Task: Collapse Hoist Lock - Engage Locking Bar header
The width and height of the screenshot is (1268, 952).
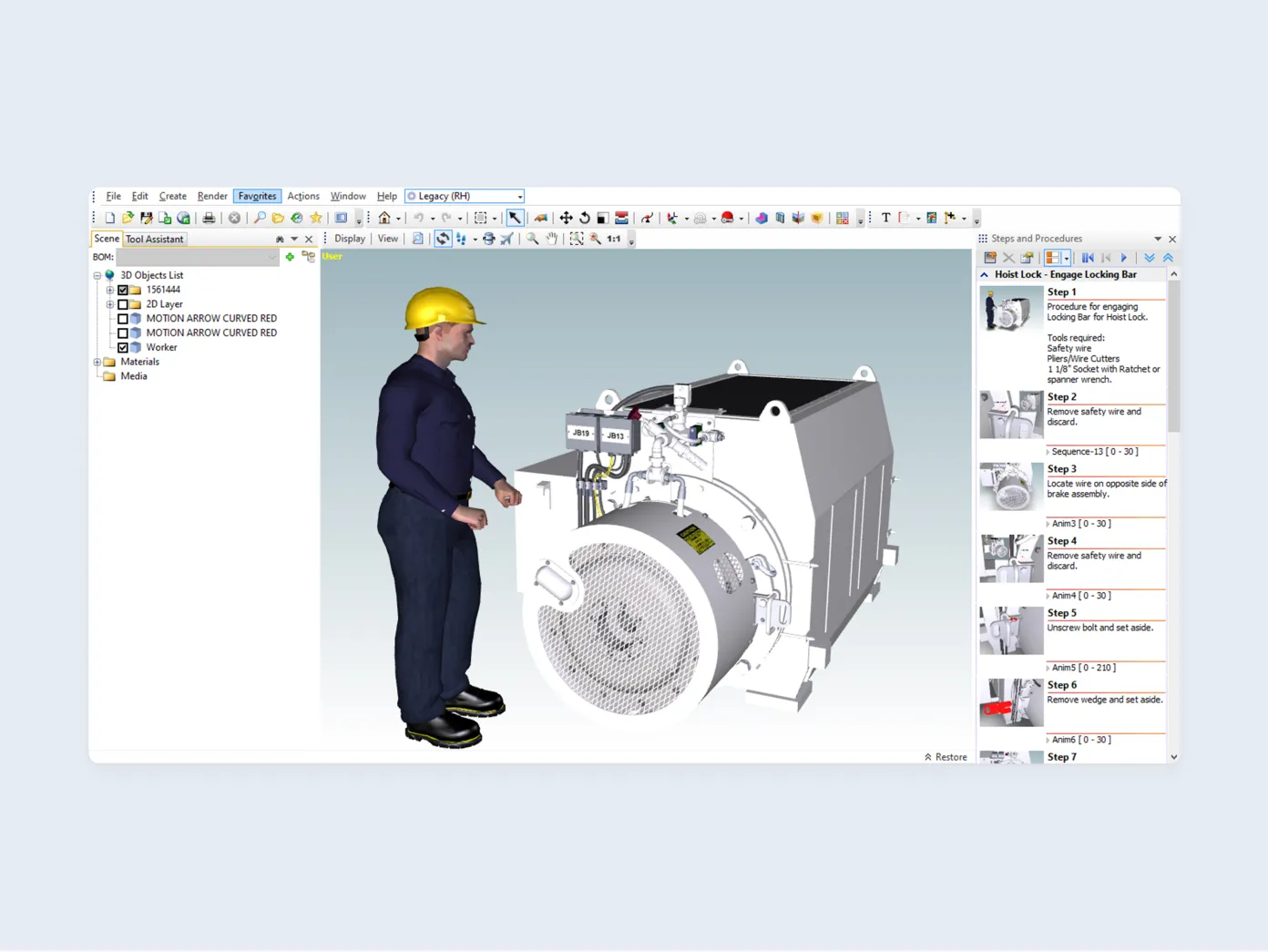Action: click(x=985, y=275)
